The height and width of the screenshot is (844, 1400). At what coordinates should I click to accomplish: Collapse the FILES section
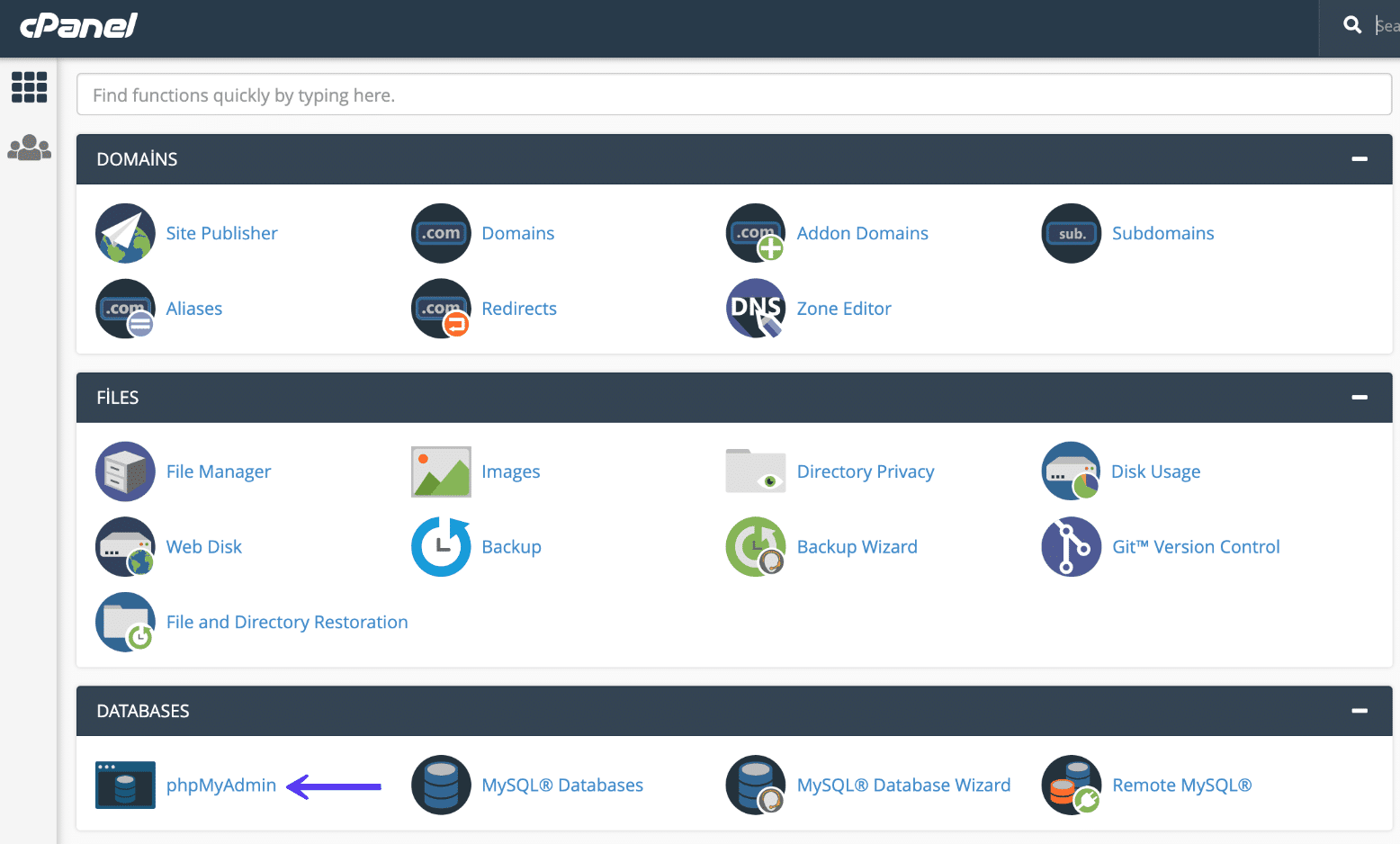[x=1359, y=397]
